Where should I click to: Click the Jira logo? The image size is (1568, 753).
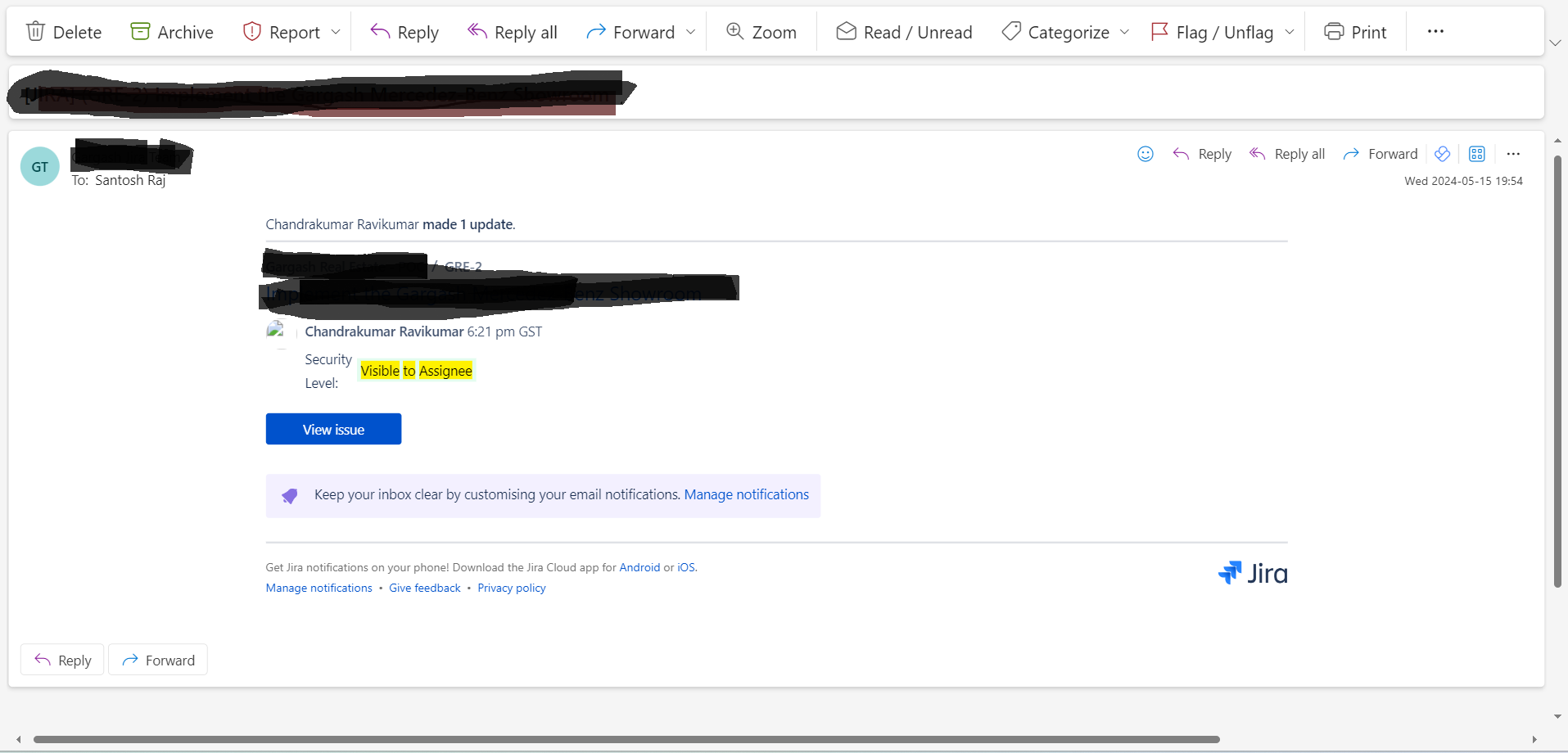(x=1253, y=573)
